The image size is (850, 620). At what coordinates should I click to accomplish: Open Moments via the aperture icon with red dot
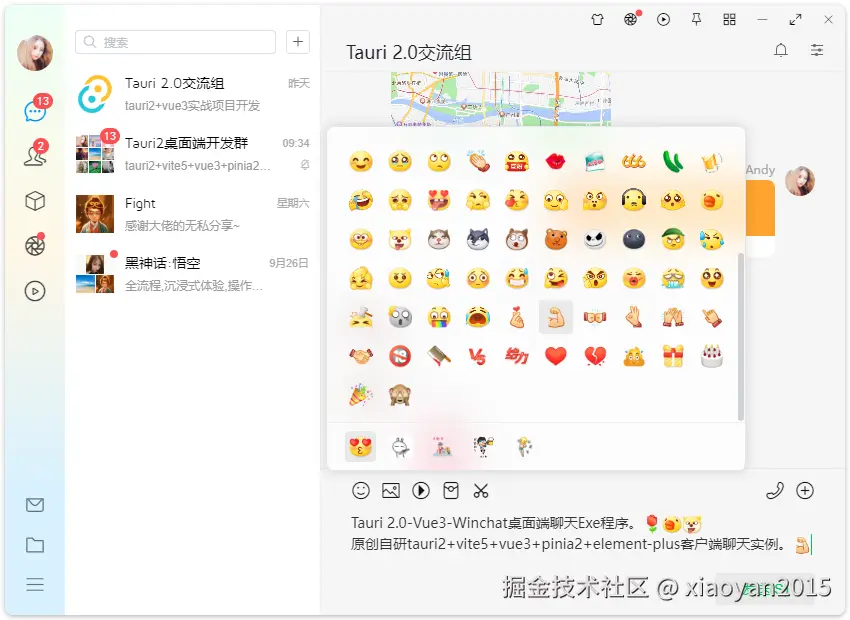coord(35,246)
